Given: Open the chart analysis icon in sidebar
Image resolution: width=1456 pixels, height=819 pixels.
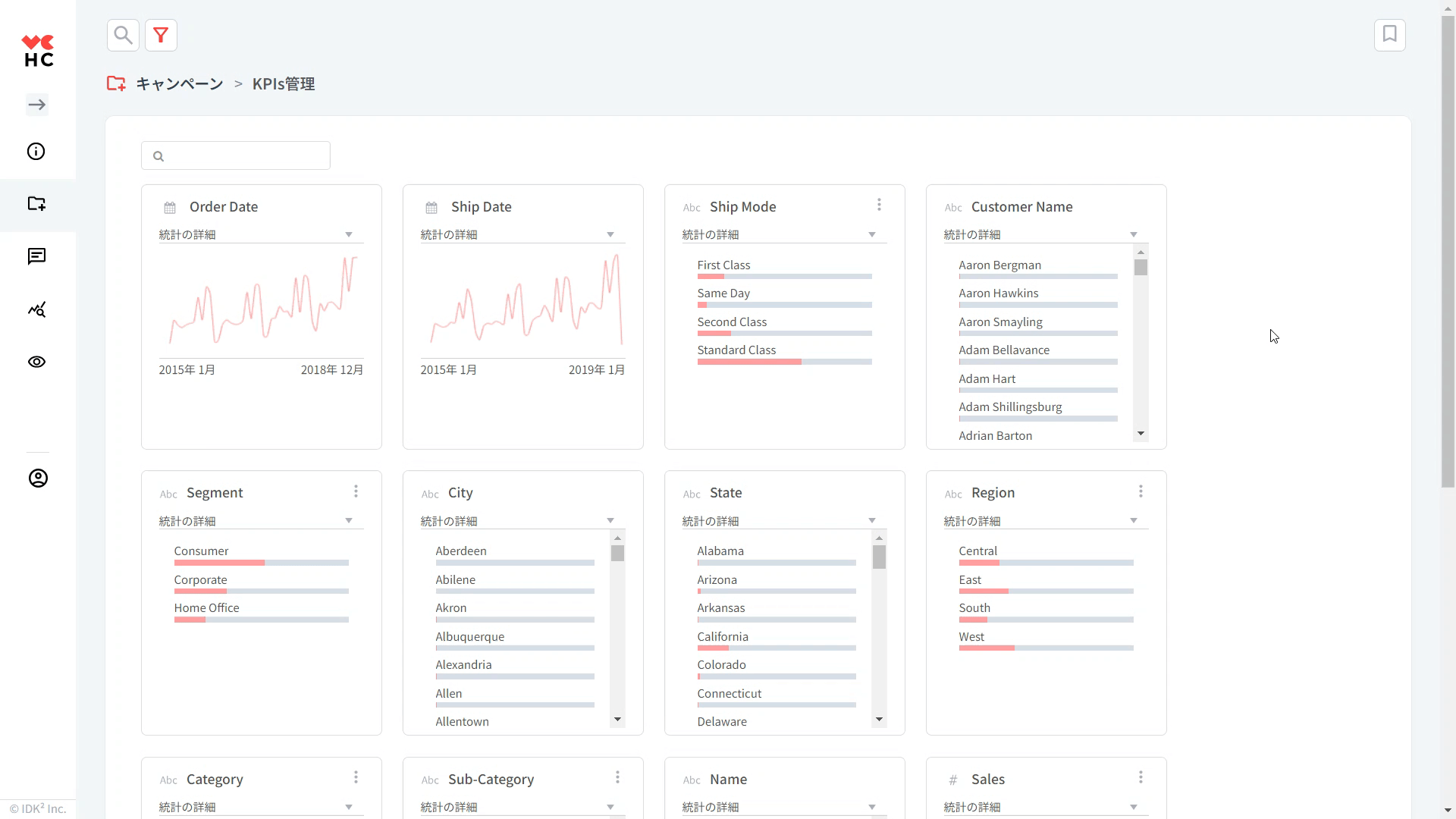Looking at the screenshot, I should (x=36, y=309).
